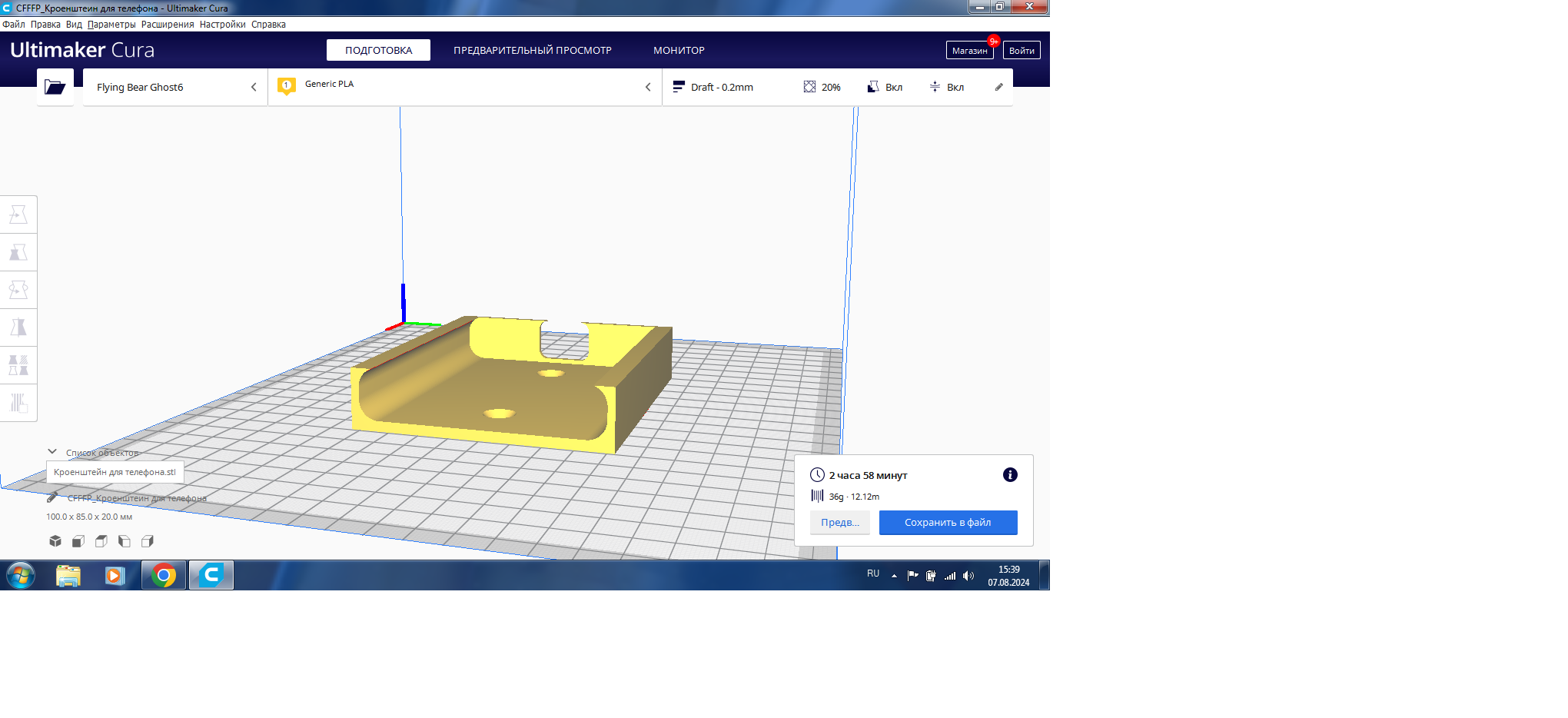Open the Расширения menu
Viewport: 1568px width, 718px height.
coord(168,25)
